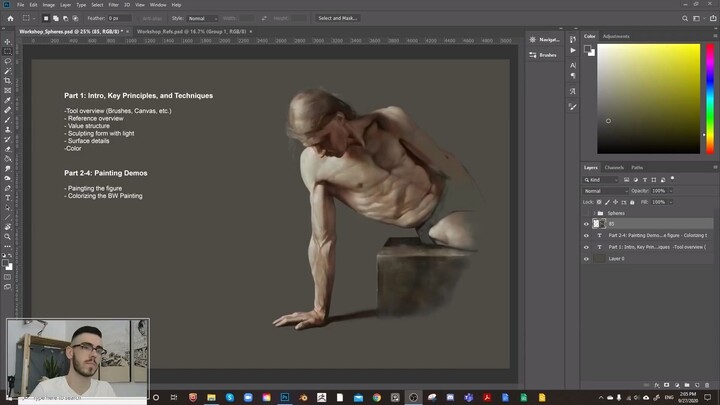Select the Crop tool

7,81
